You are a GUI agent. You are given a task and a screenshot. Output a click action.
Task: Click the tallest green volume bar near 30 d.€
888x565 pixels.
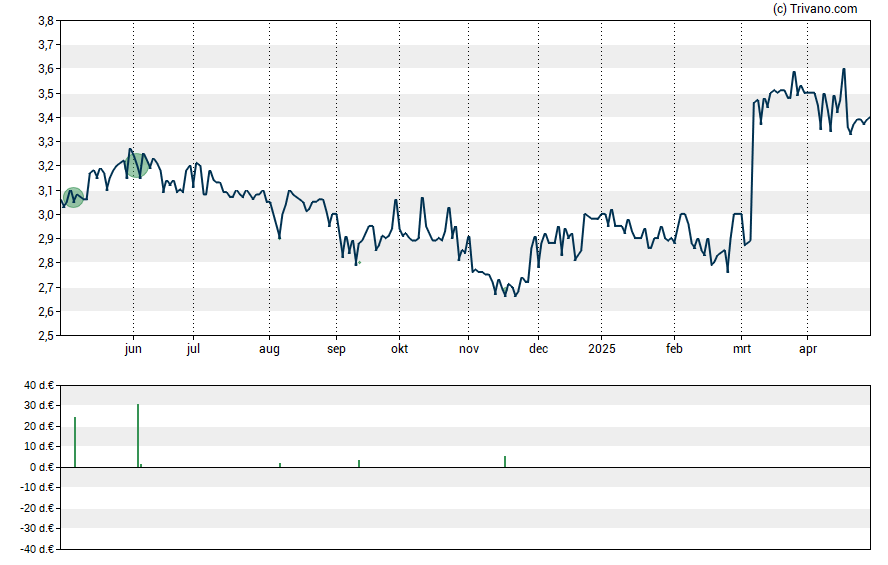click(x=138, y=435)
